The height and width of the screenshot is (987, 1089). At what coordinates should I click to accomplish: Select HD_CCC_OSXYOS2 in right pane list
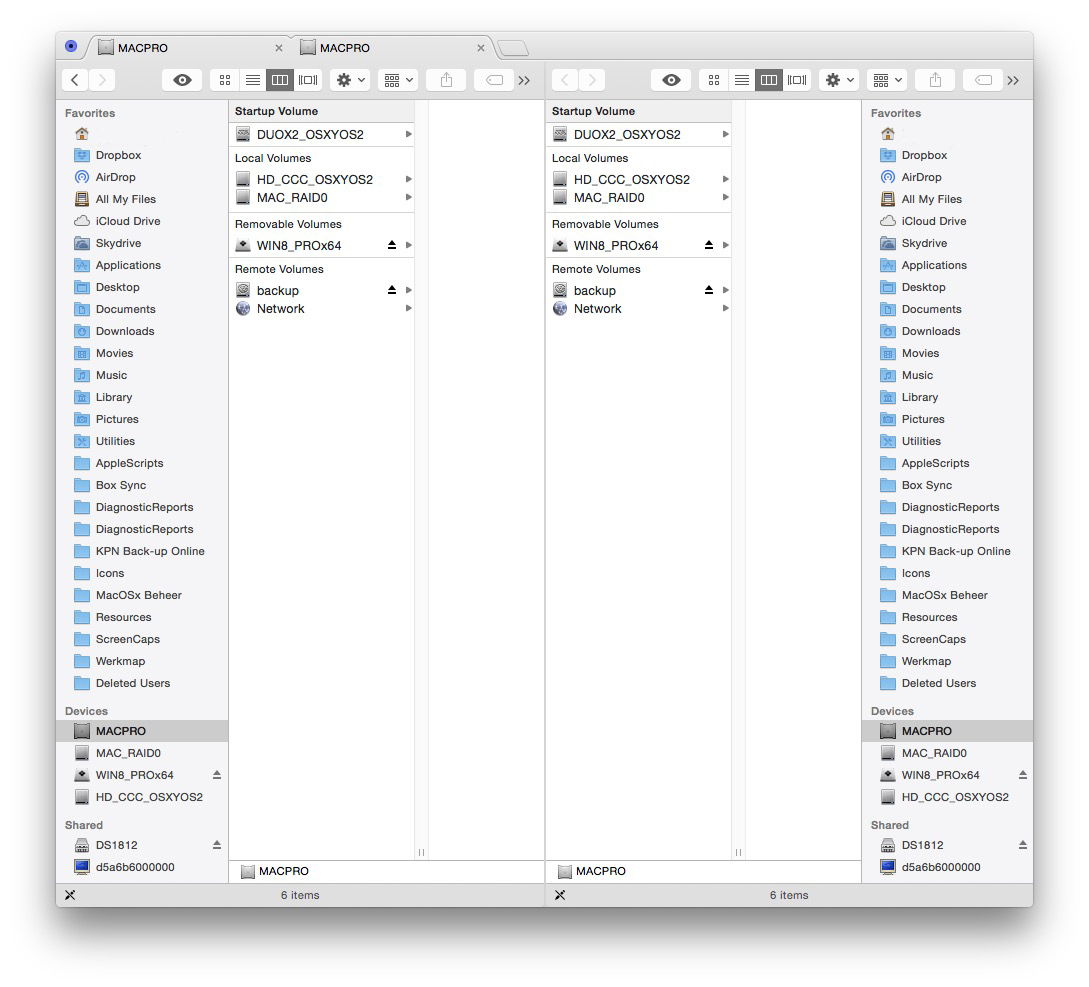point(638,179)
